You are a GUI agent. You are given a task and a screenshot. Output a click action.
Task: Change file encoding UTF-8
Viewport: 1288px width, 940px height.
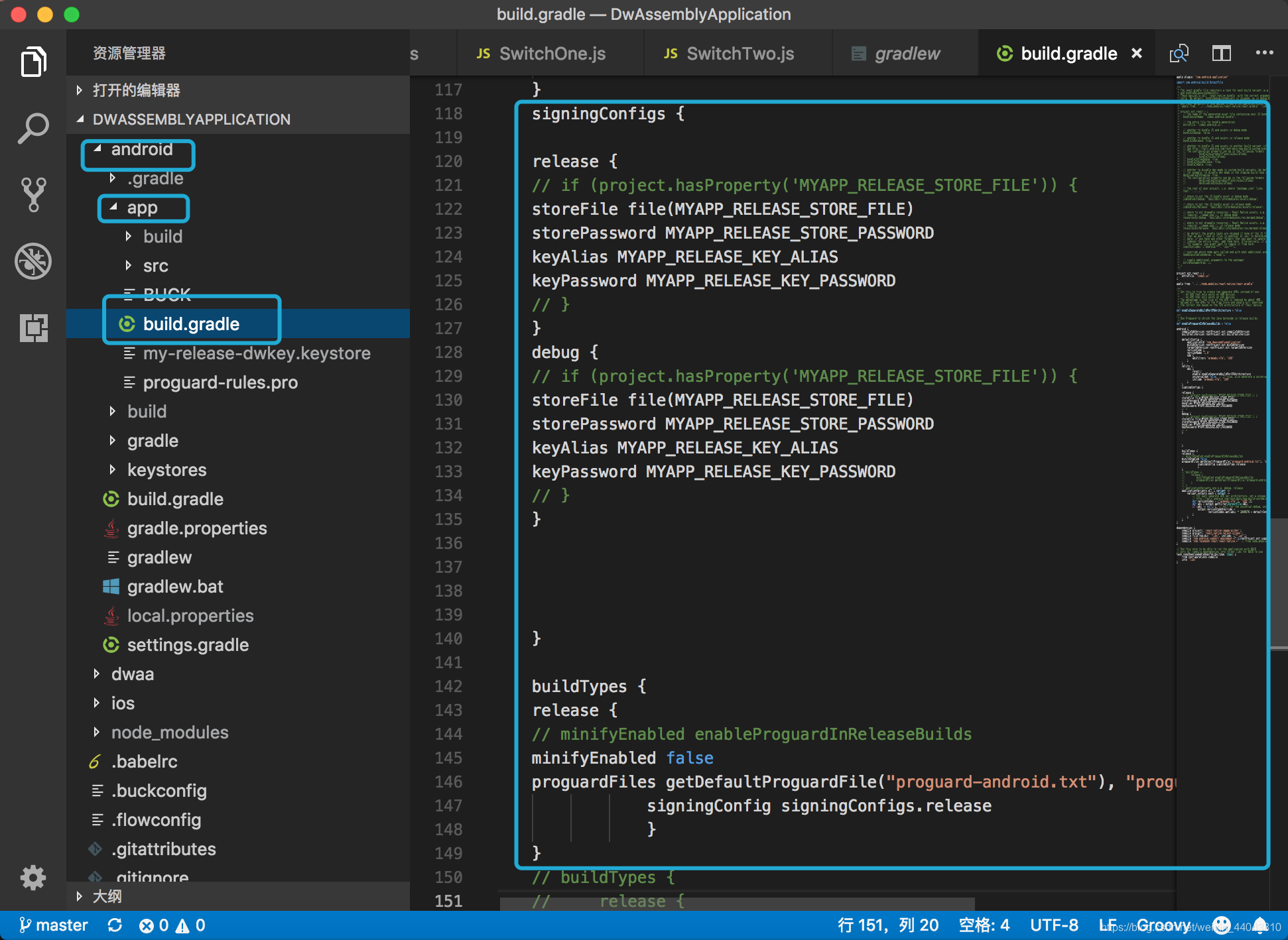1054,925
